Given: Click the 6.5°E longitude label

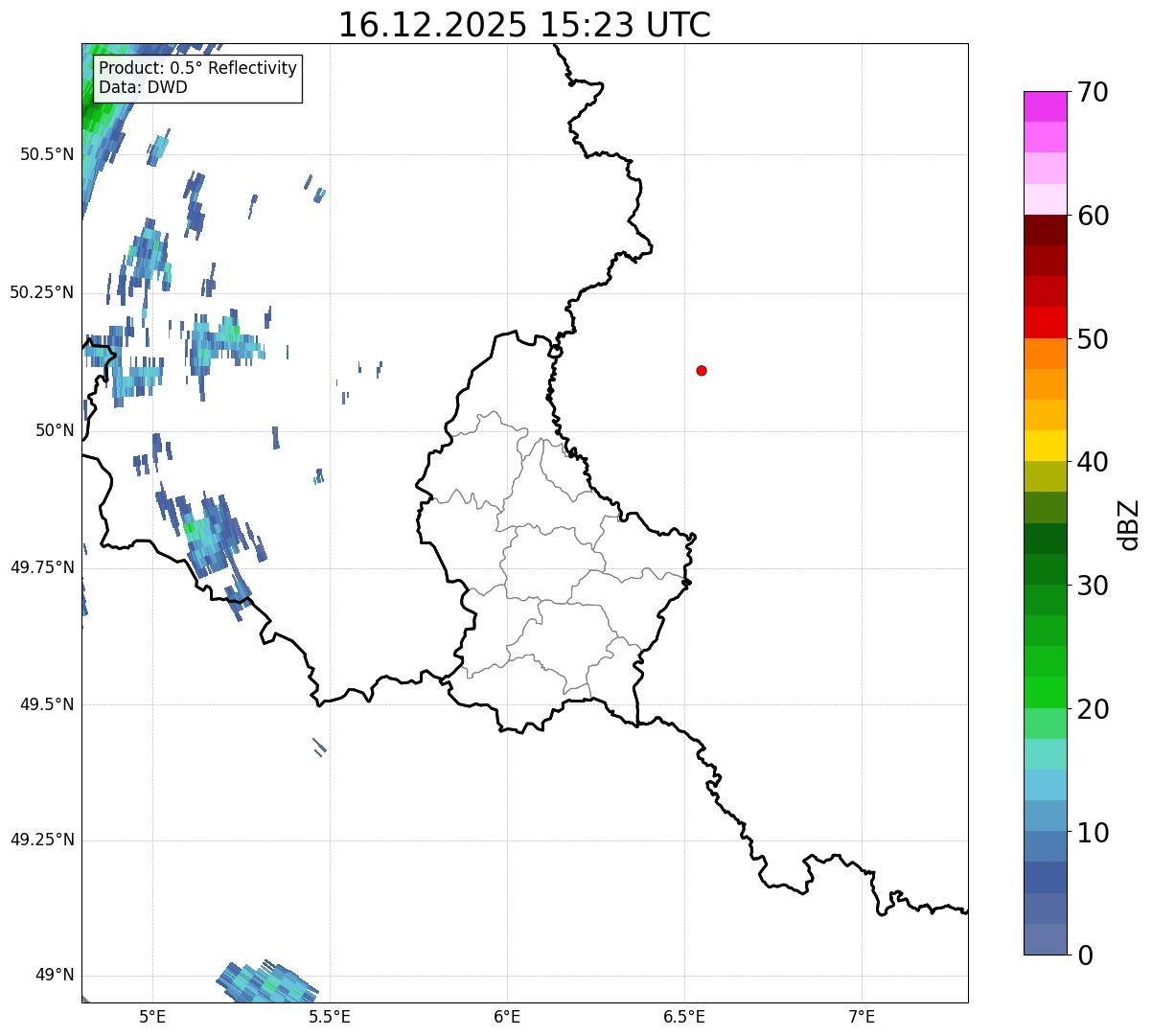Looking at the screenshot, I should [x=684, y=1016].
